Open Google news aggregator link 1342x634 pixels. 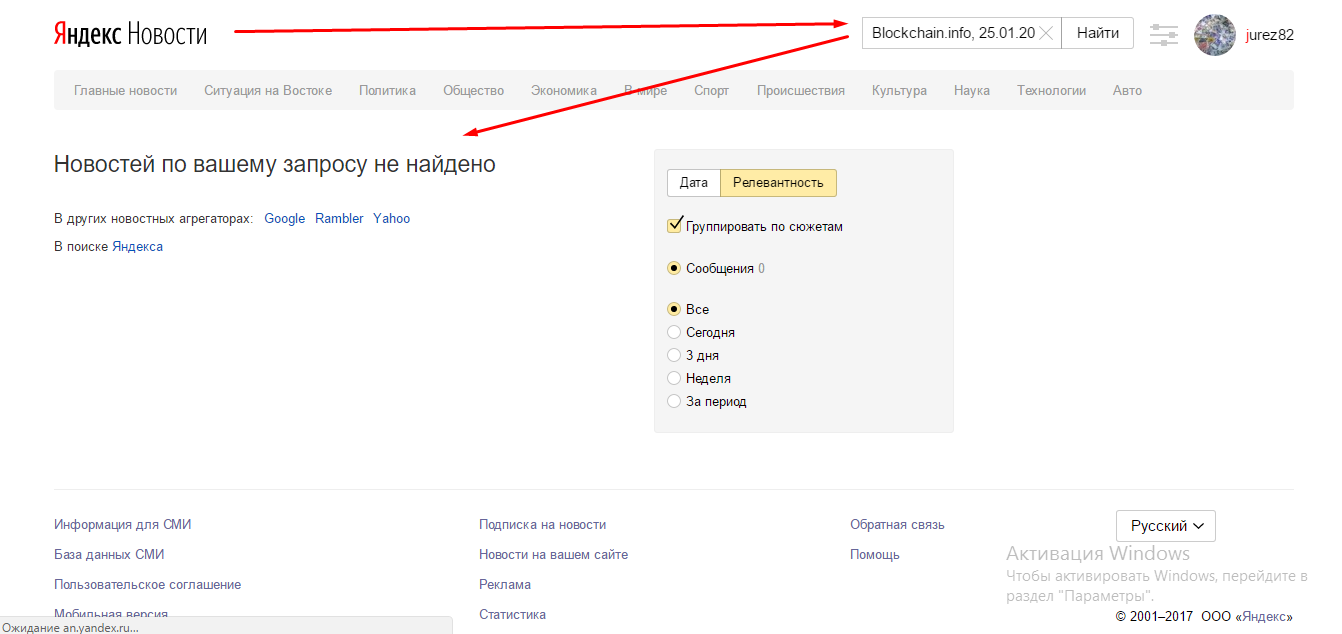click(284, 218)
